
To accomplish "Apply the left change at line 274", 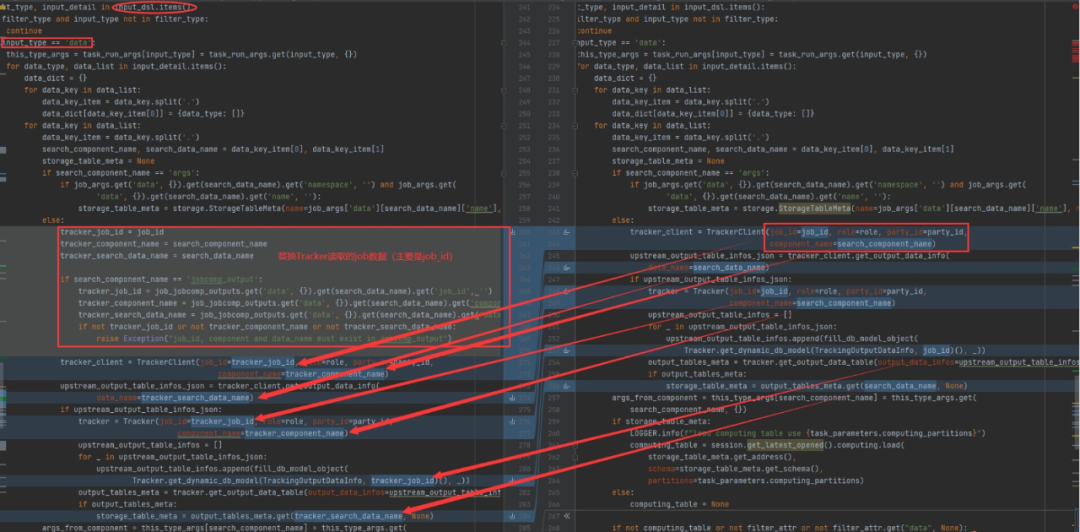I will [x=512, y=398].
